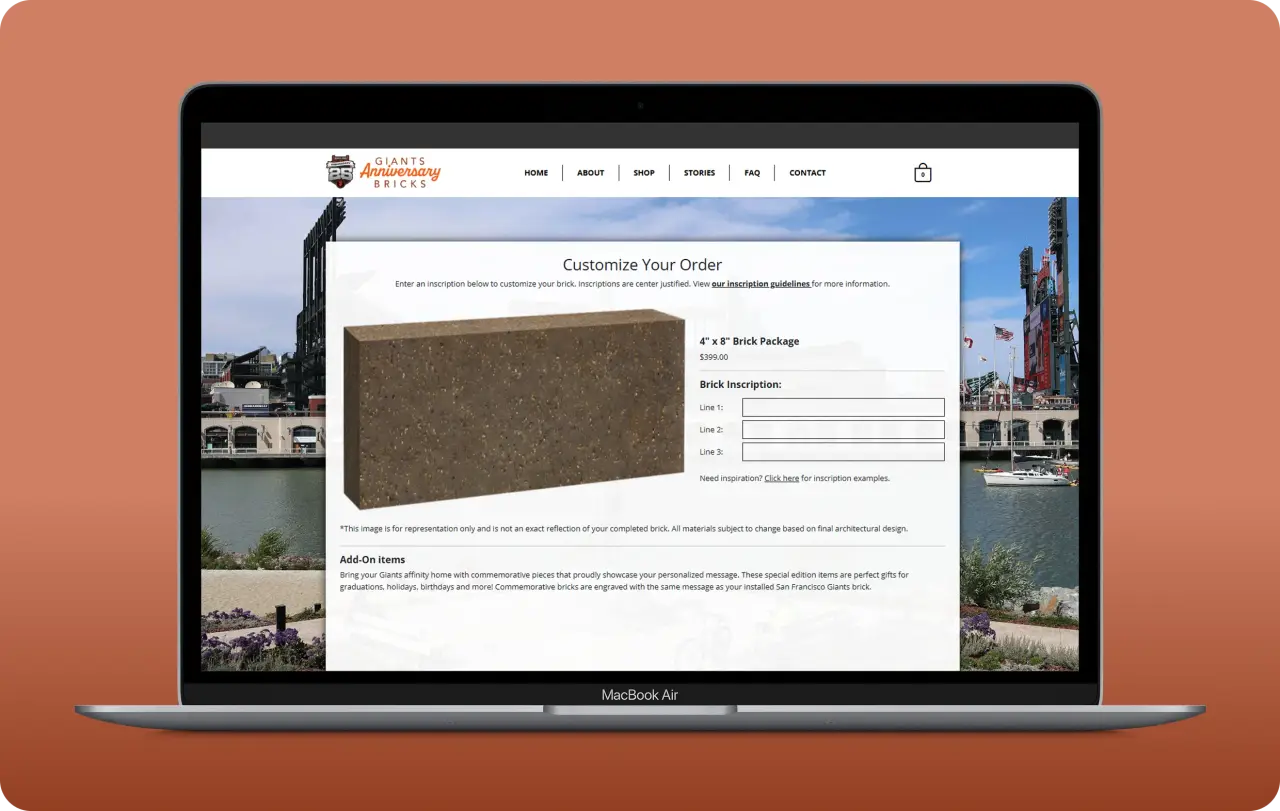Click the 'Add-On items' heading
This screenshot has width=1280, height=811.
click(x=372, y=560)
